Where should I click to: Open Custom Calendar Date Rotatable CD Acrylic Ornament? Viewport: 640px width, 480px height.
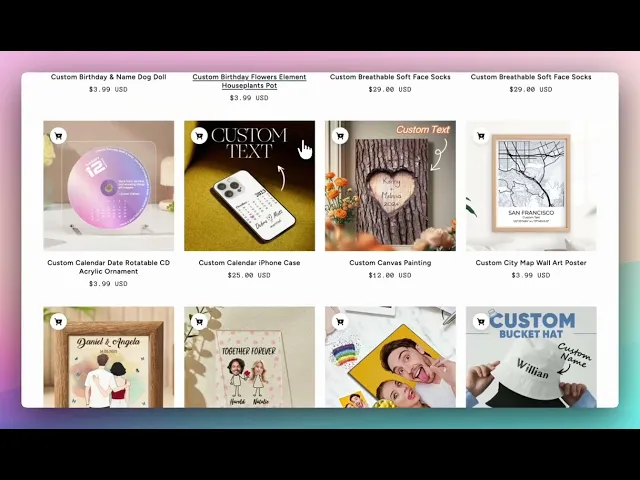109,267
